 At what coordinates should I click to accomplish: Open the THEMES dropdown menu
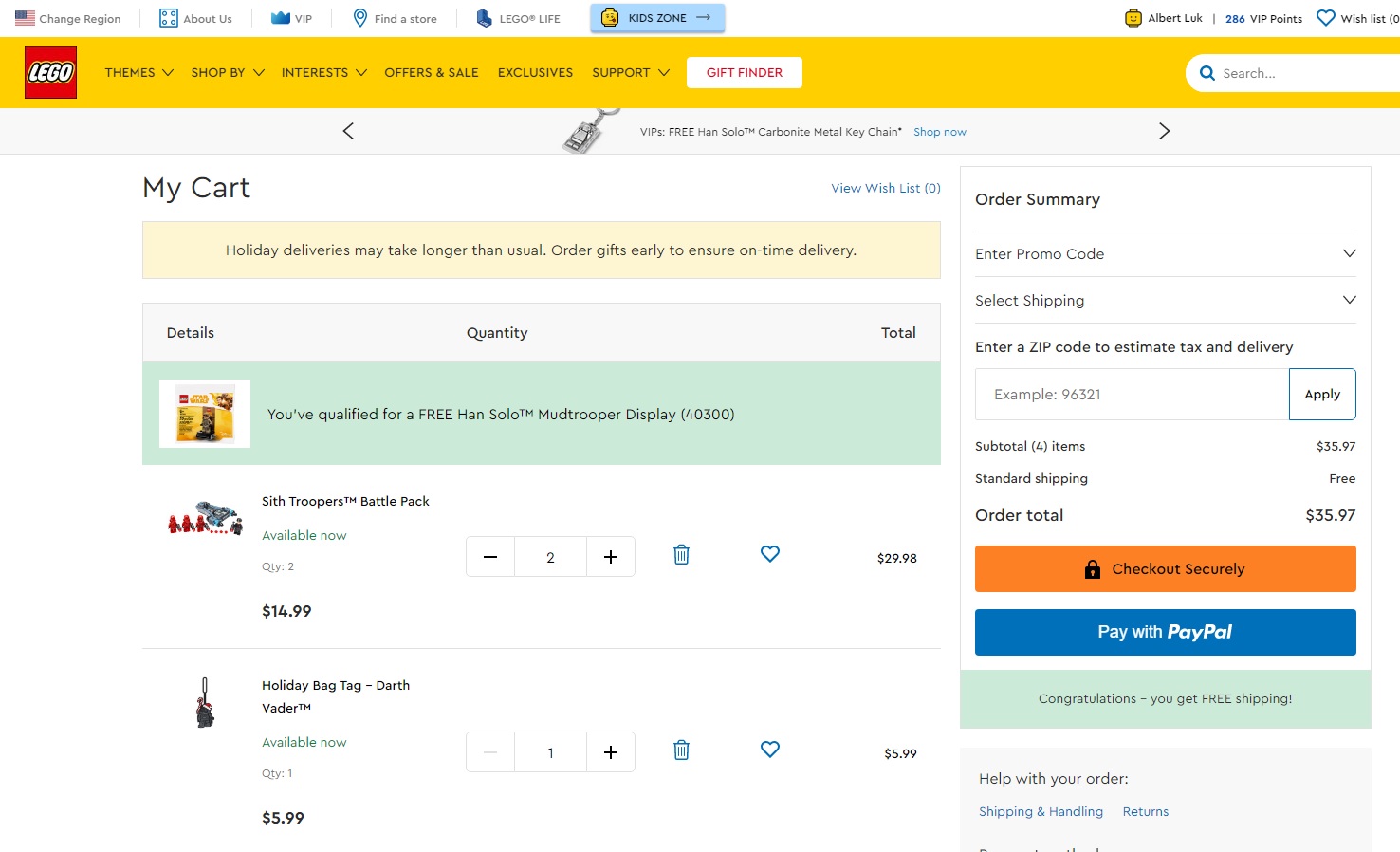(139, 72)
